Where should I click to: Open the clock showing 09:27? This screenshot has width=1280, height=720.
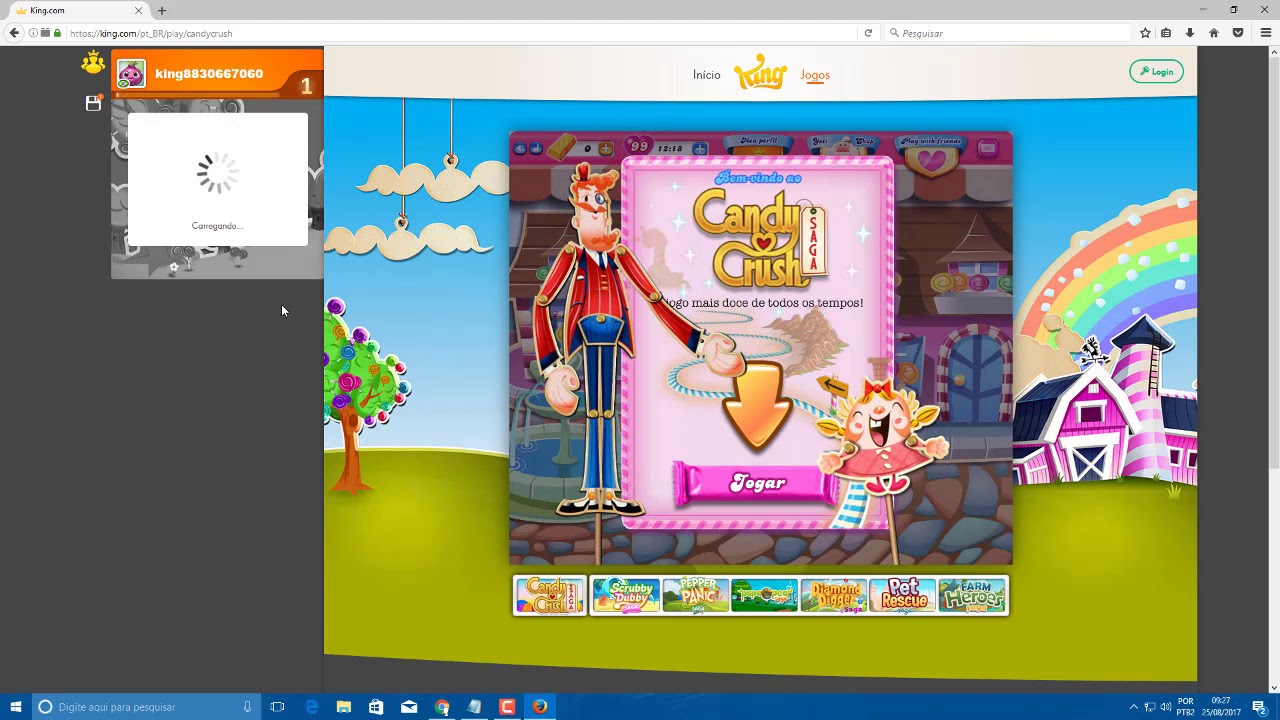(1220, 707)
